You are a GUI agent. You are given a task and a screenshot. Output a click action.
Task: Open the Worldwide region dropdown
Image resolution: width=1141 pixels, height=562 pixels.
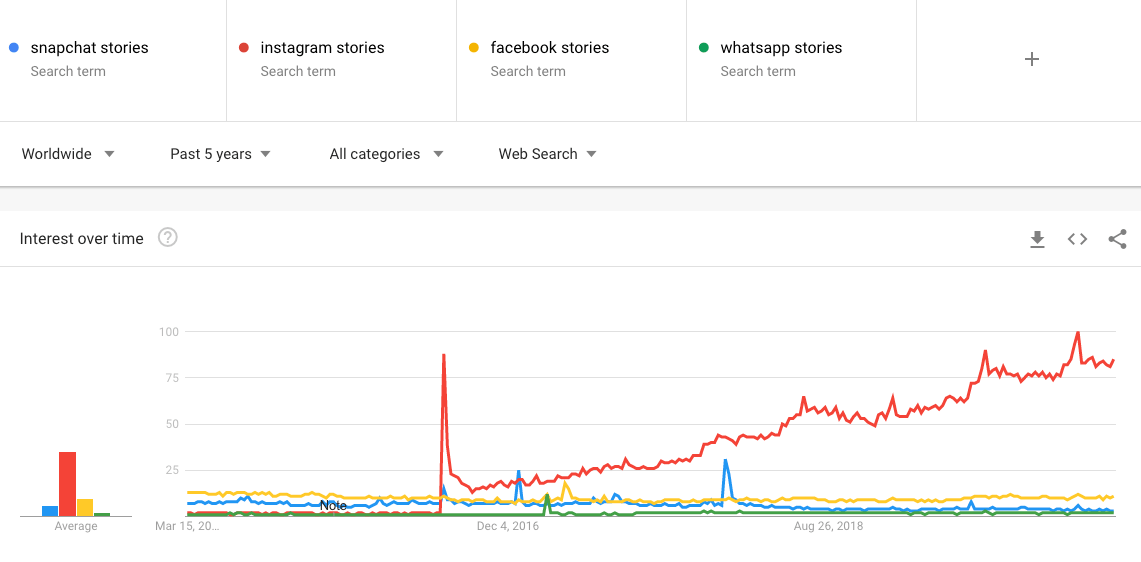[68, 154]
